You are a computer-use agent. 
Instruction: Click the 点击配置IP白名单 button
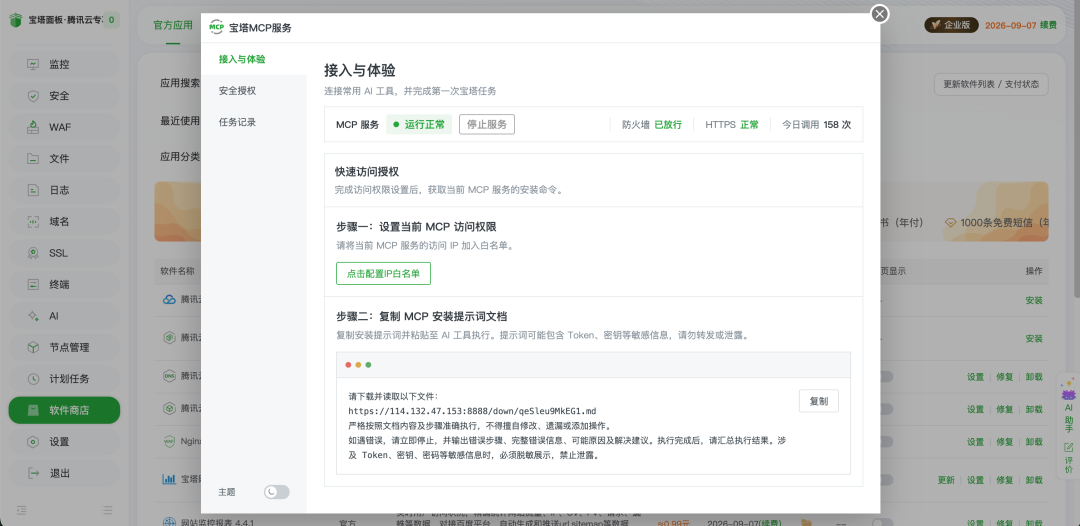point(384,273)
